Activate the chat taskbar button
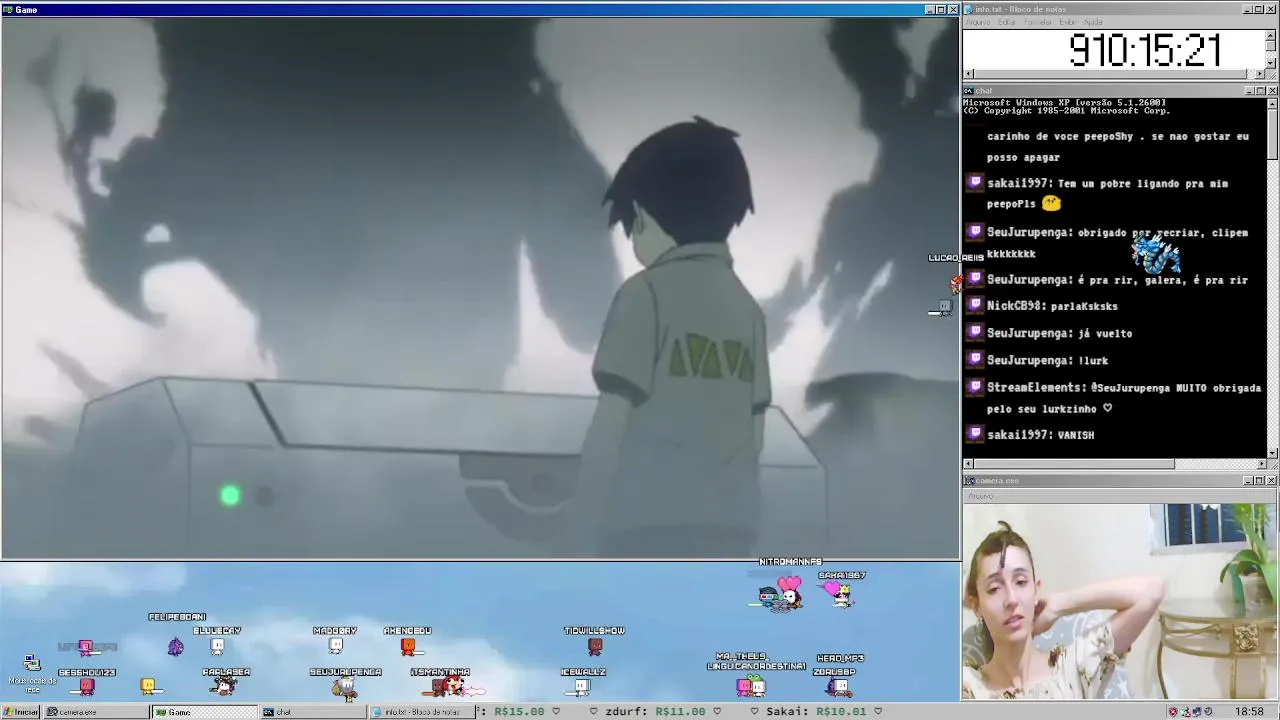Screen dimensions: 1280x720 point(313,712)
